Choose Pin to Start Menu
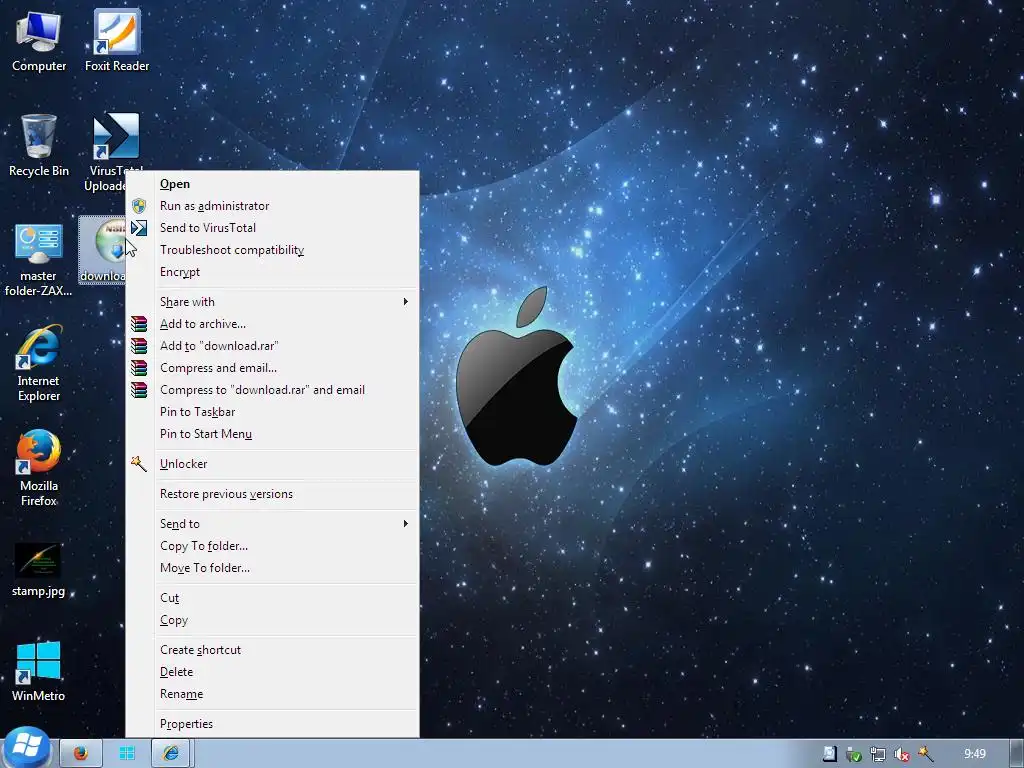The image size is (1024, 768). point(272,434)
